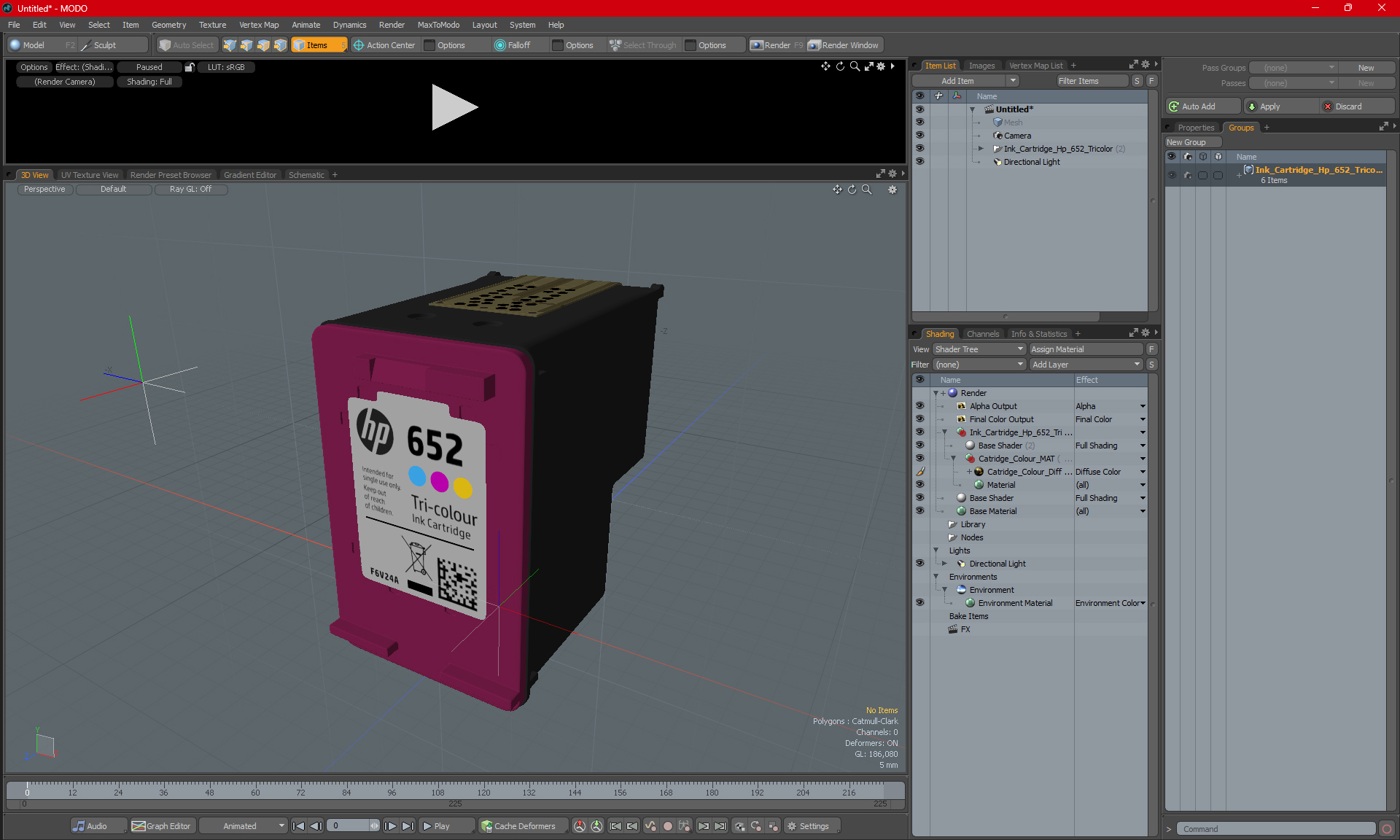This screenshot has width=1400, height=840.
Task: Click the Auto Add button
Action: [x=1203, y=106]
